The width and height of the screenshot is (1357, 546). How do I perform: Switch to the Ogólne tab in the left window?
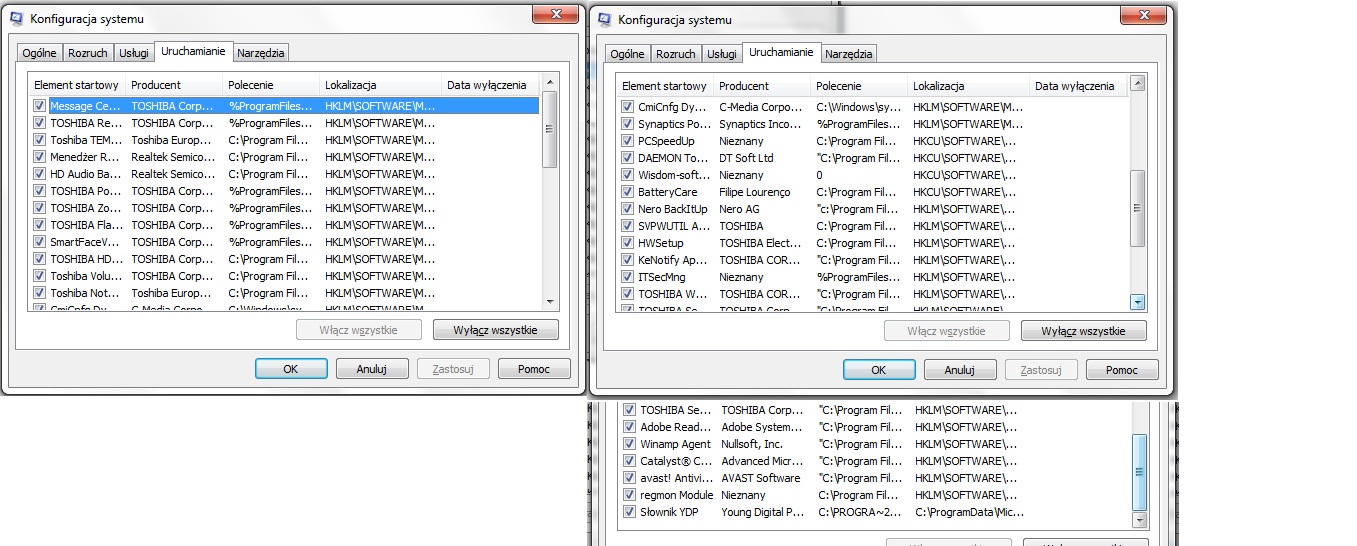pos(40,53)
